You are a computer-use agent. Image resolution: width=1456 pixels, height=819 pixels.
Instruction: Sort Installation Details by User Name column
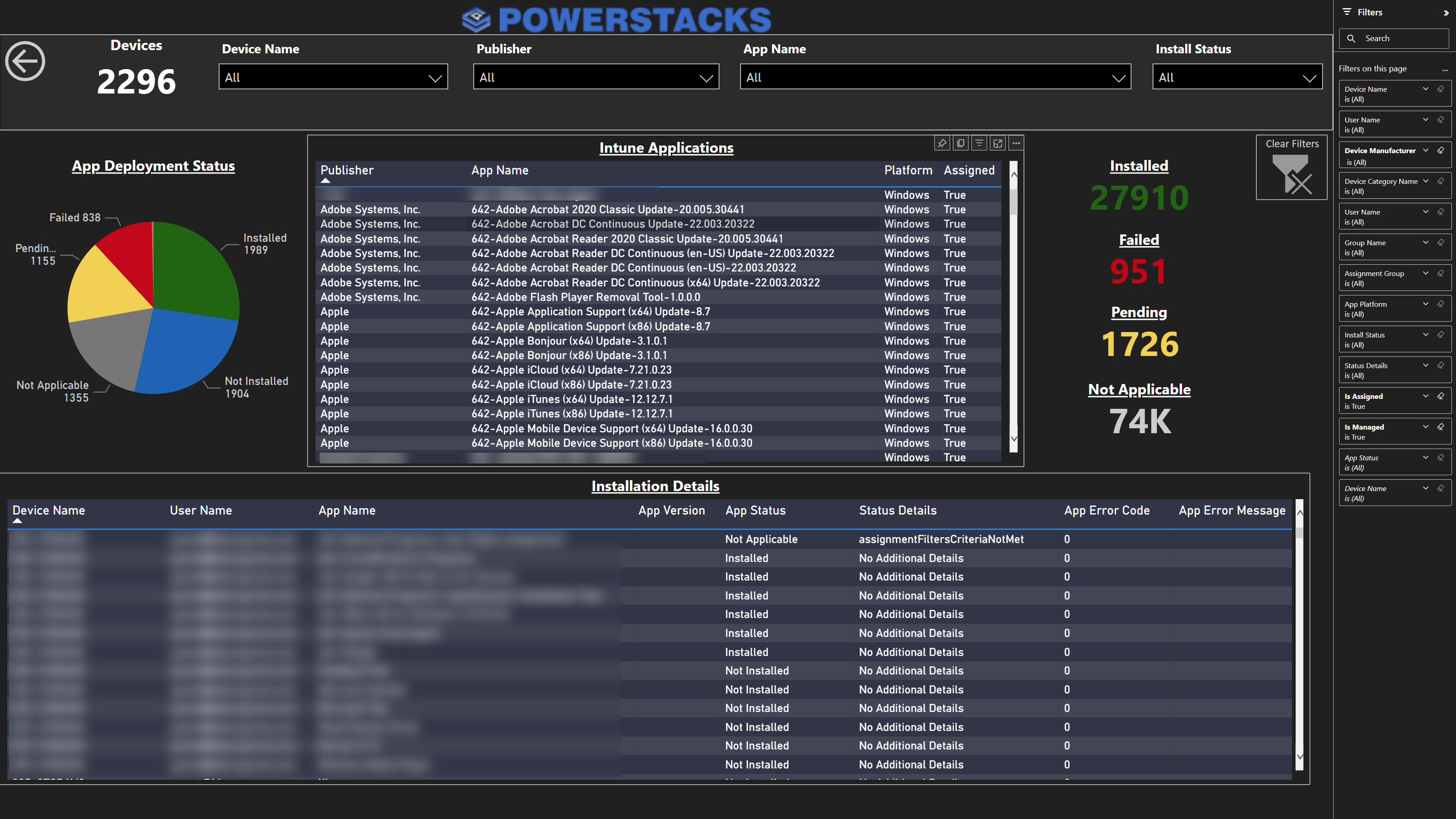click(200, 510)
